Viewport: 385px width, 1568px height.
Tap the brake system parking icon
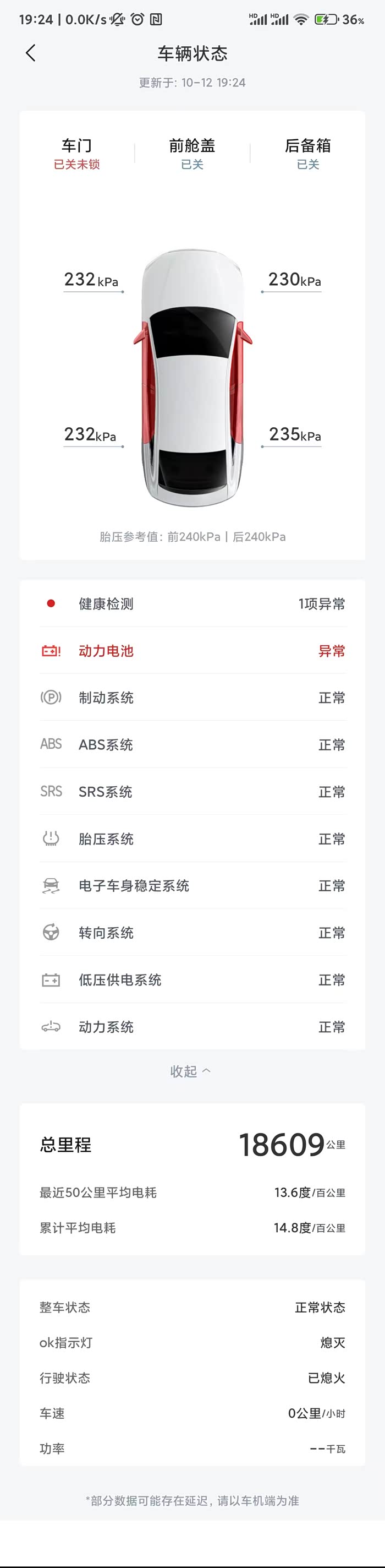51,698
